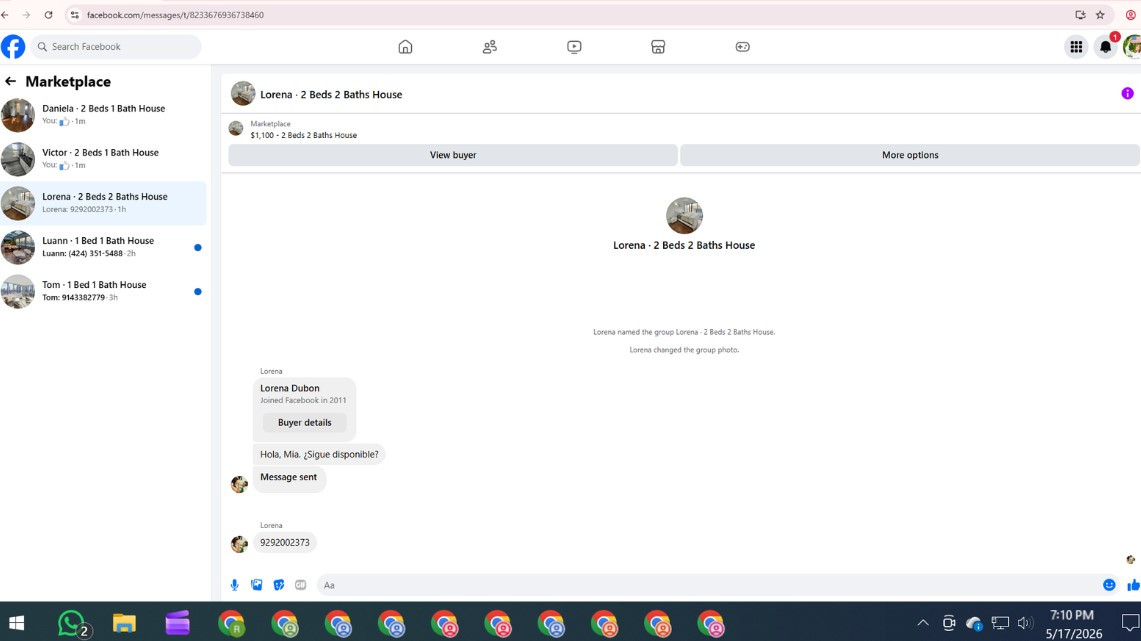The height and width of the screenshot is (641, 1141).
Task: Click the Search Facebook field
Action: coord(116,47)
